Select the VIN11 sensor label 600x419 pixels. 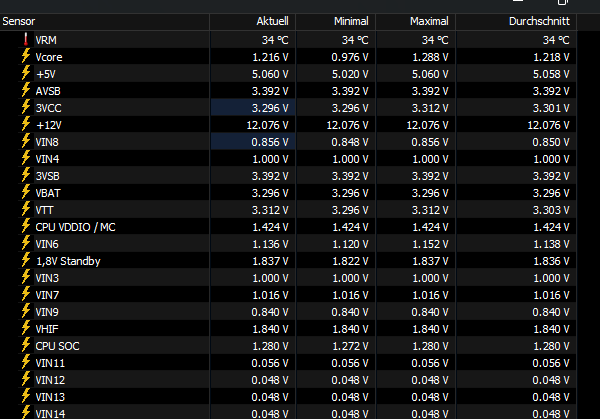[x=50, y=363]
